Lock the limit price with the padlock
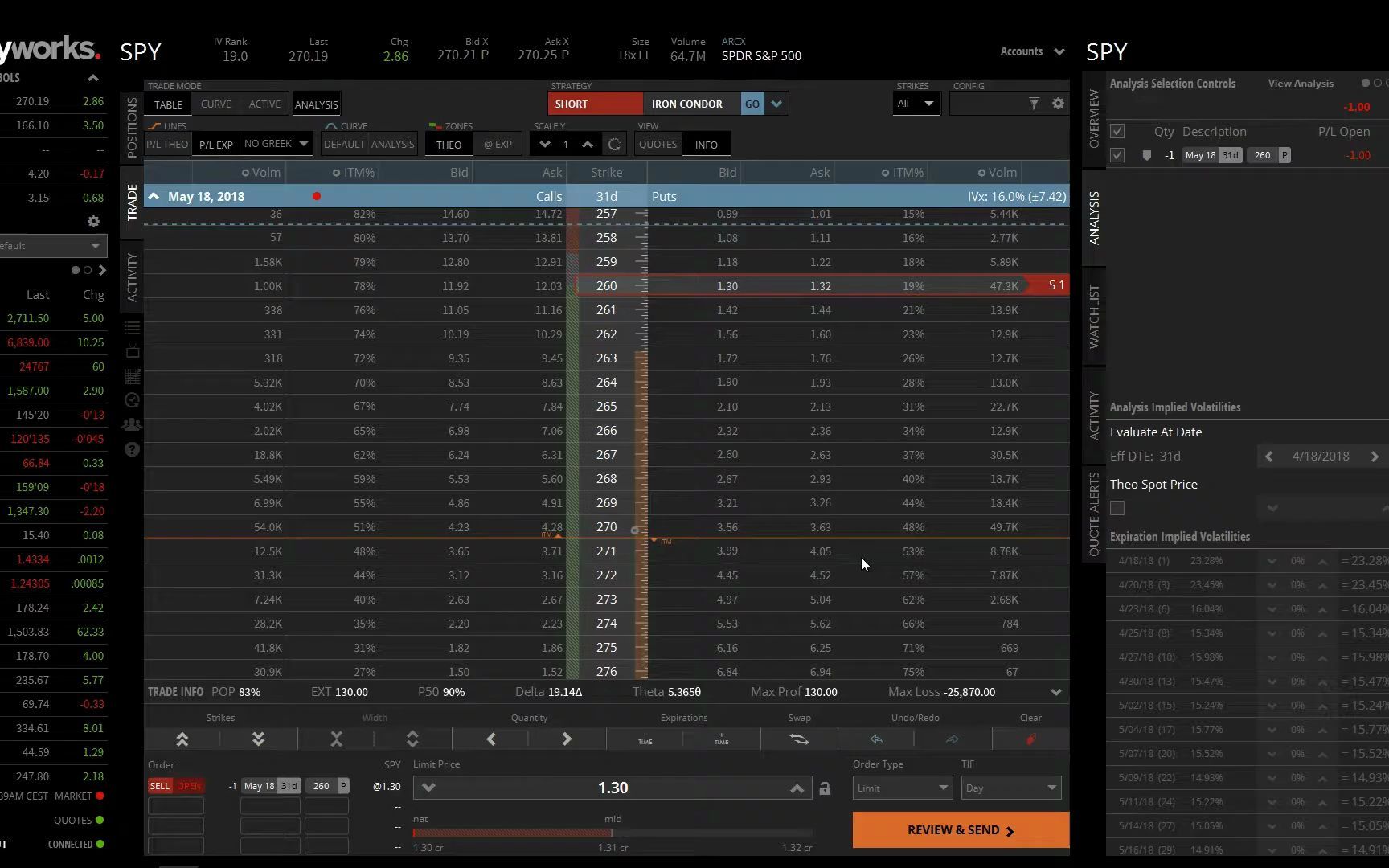Screen dimensions: 1389x868 (x=825, y=788)
